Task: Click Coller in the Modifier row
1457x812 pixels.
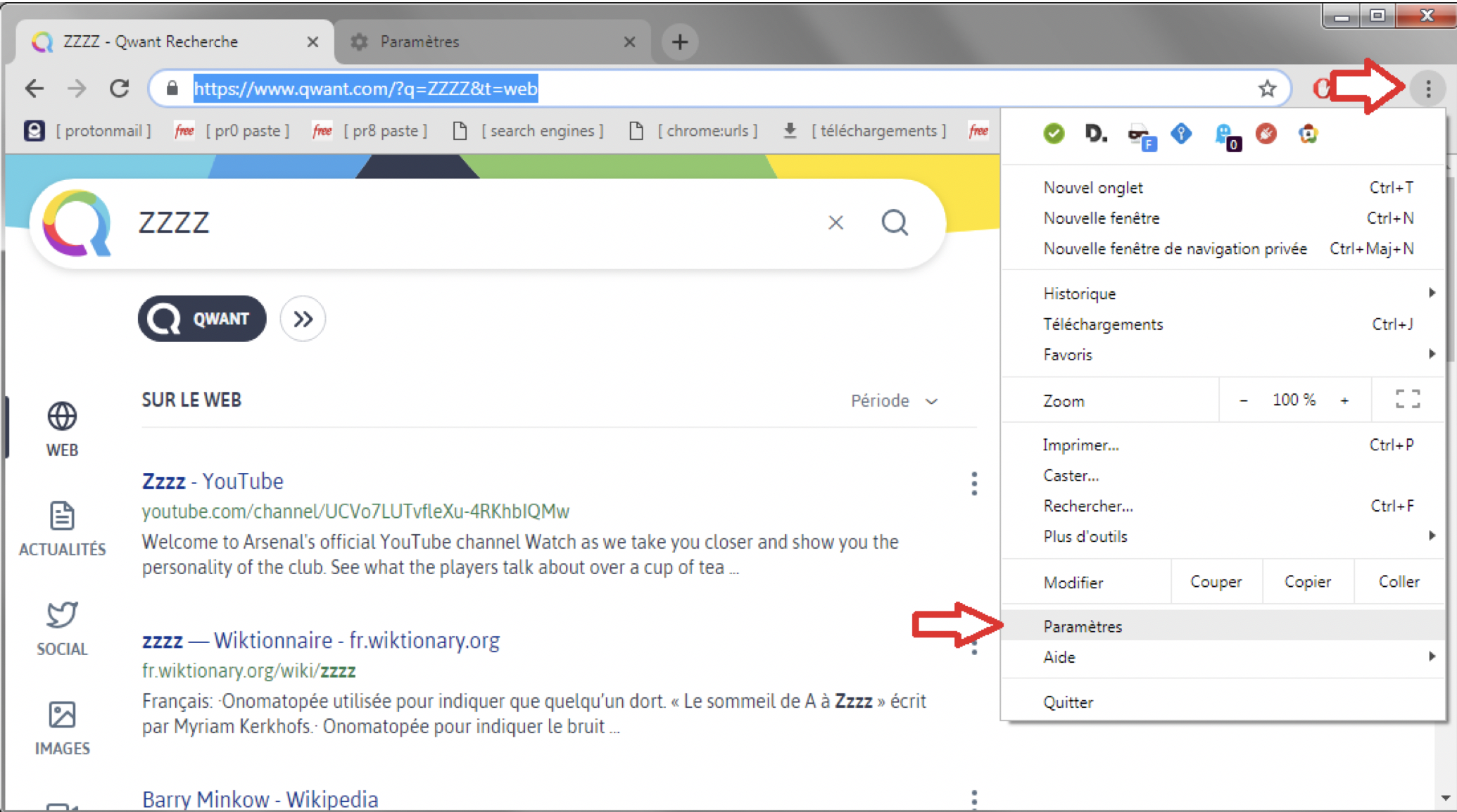Action: pyautogui.click(x=1399, y=582)
